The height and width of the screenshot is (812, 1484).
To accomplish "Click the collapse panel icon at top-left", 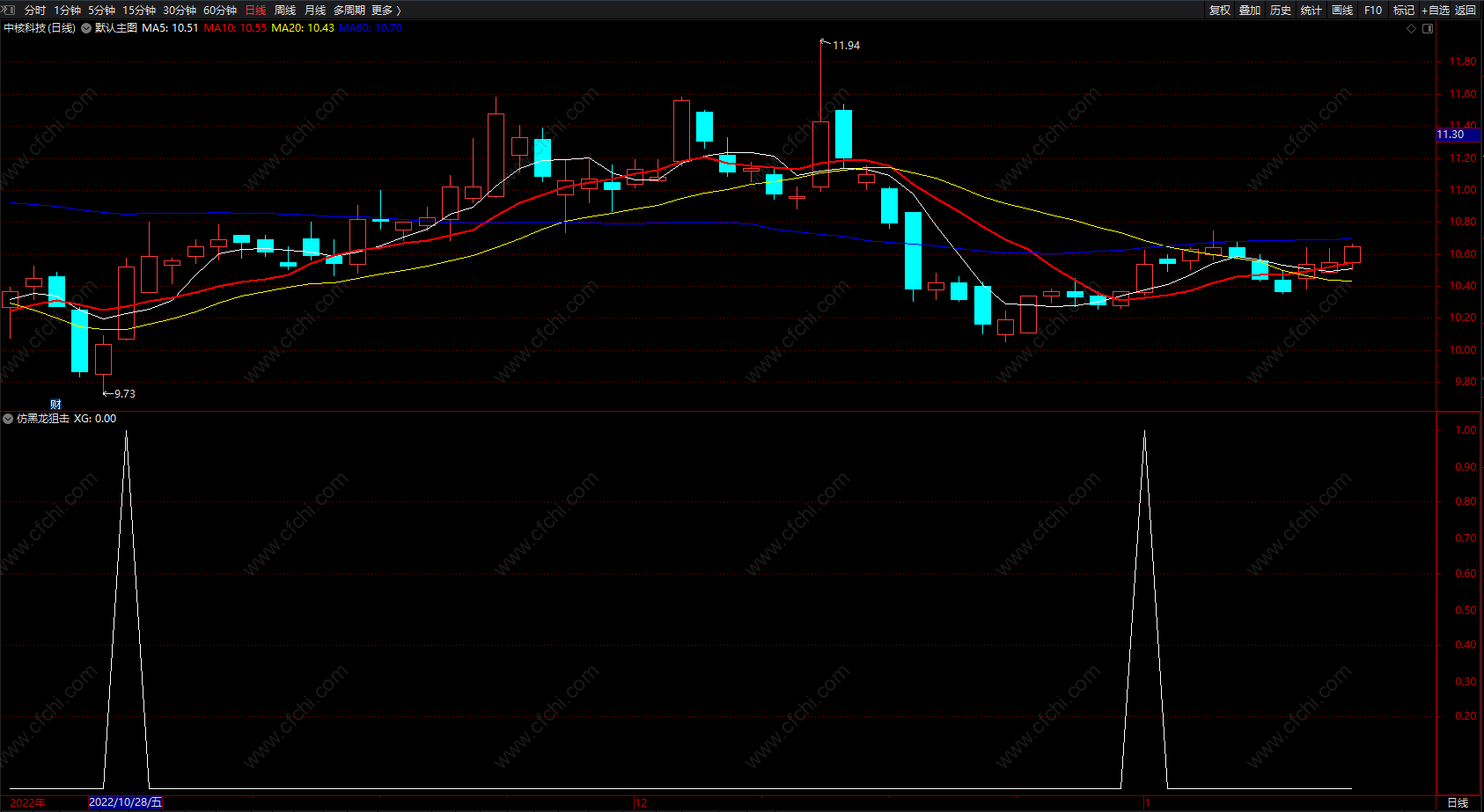I will click(9, 10).
